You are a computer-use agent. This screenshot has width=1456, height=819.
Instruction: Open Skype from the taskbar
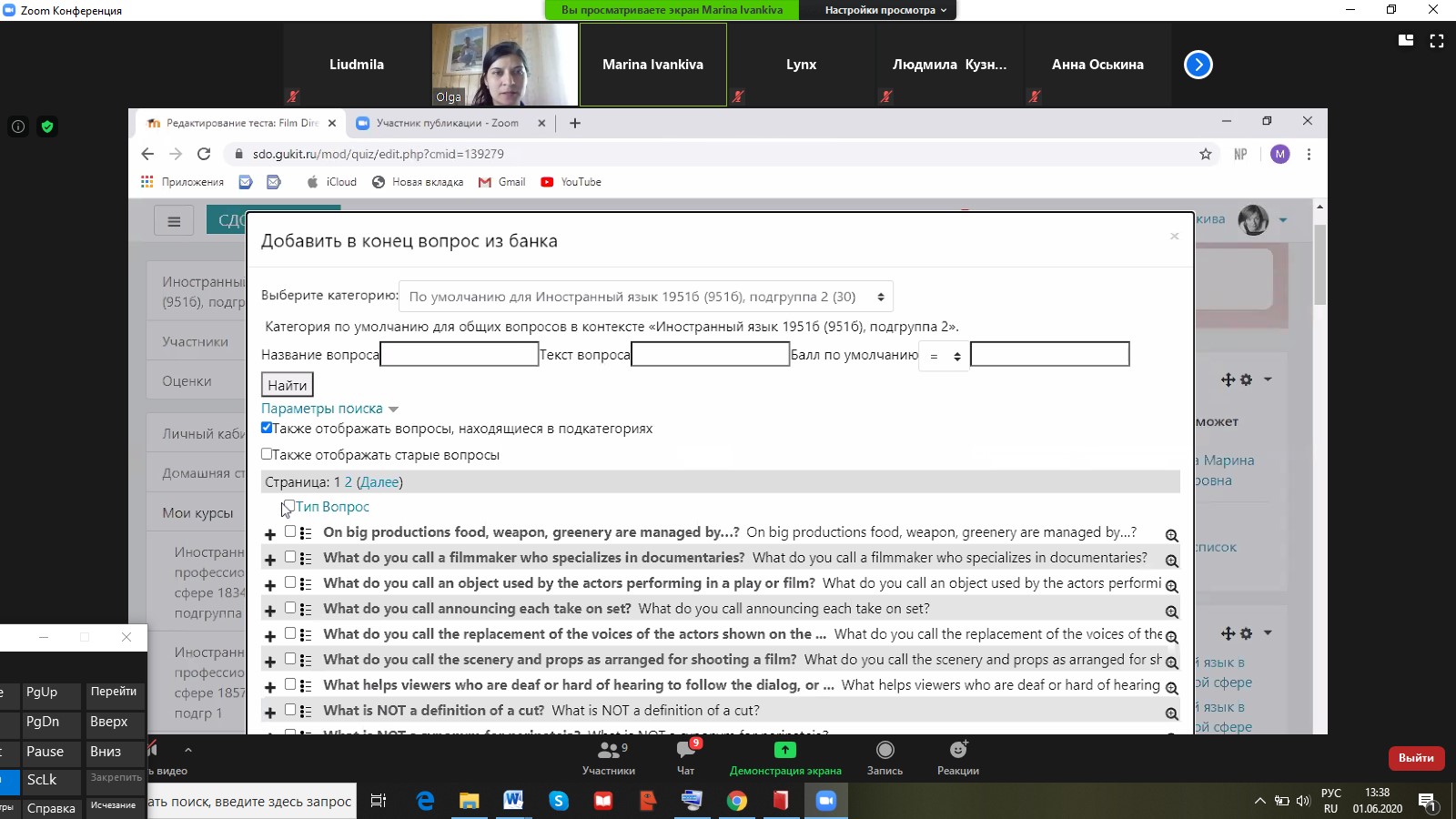559,801
